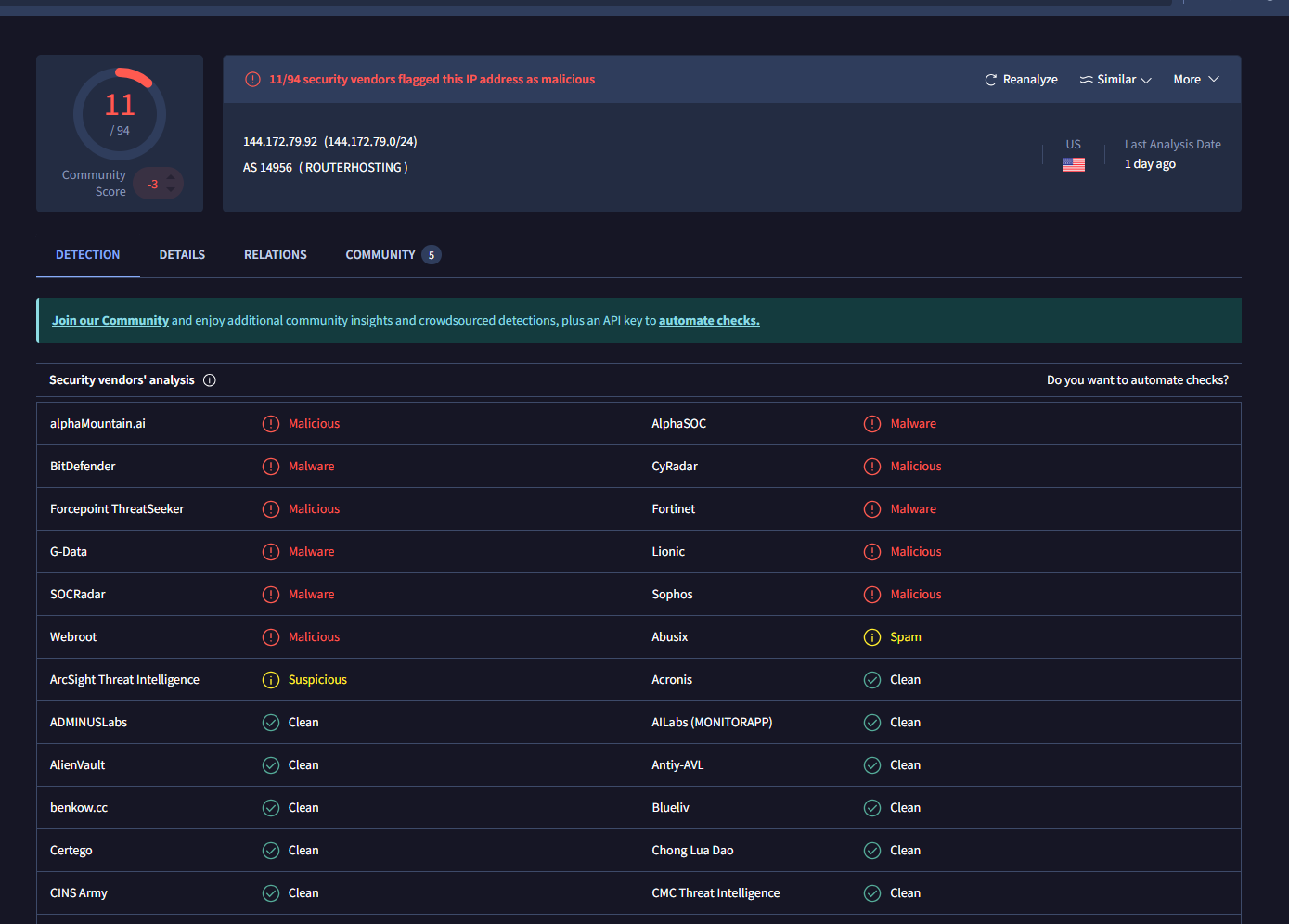Click the clean checkmark icon for ADMINUSLabs
The height and width of the screenshot is (924, 1289).
click(271, 723)
